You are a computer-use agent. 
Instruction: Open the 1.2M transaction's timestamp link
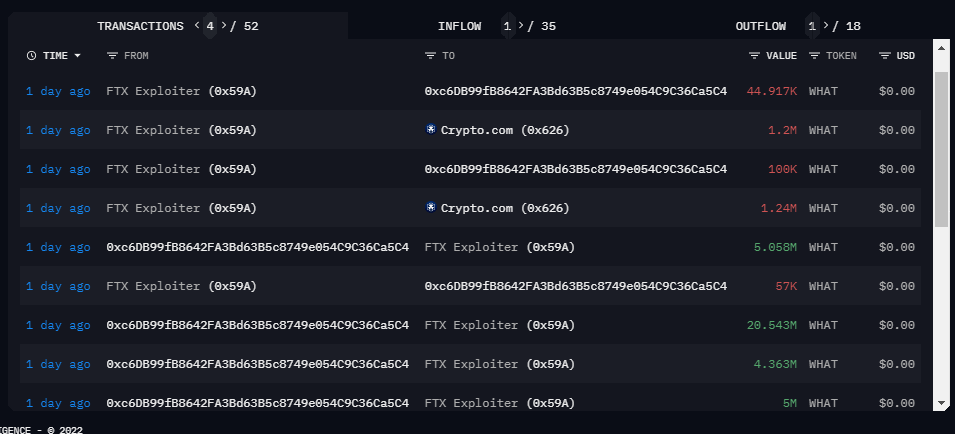[x=58, y=130]
